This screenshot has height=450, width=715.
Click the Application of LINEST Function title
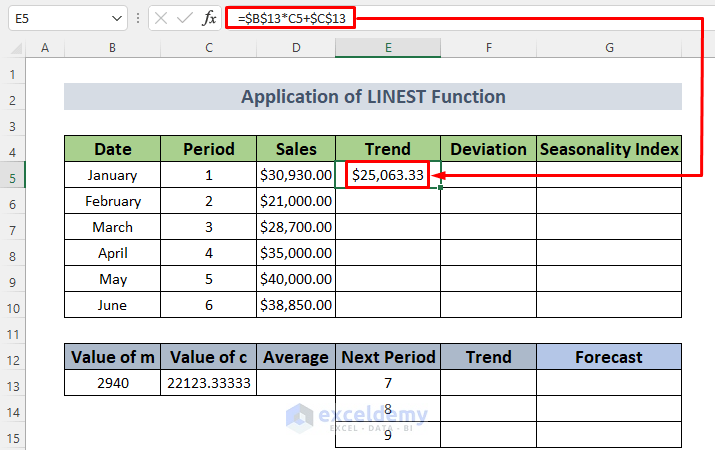pyautogui.click(x=373, y=97)
